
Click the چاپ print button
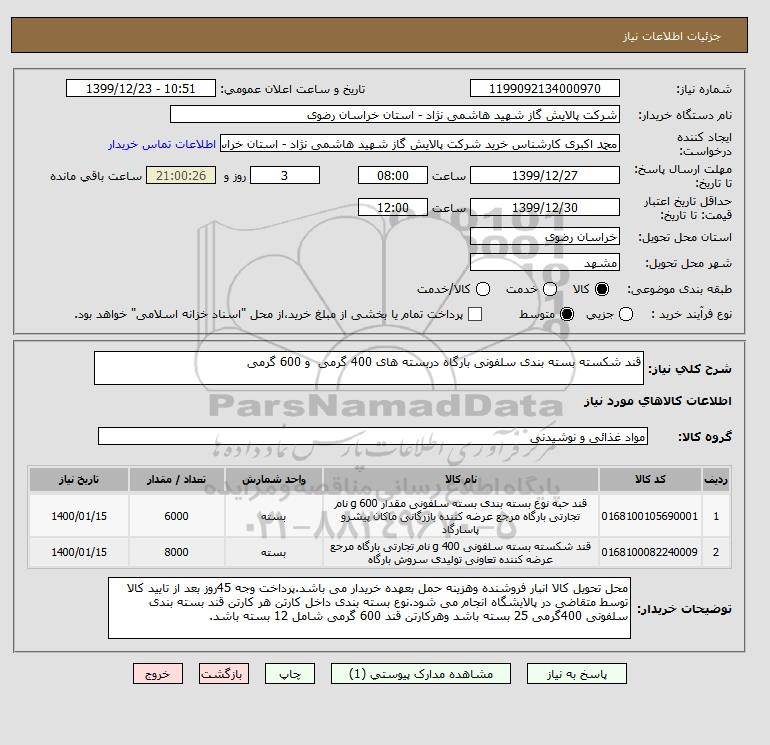click(290, 674)
